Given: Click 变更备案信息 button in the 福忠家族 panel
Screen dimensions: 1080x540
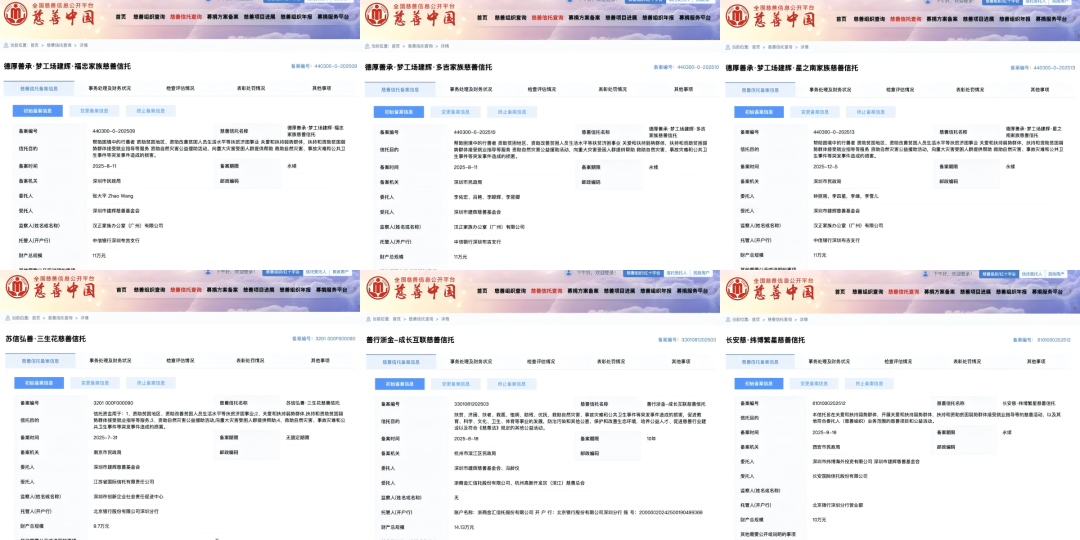Looking at the screenshot, I should (x=94, y=111).
